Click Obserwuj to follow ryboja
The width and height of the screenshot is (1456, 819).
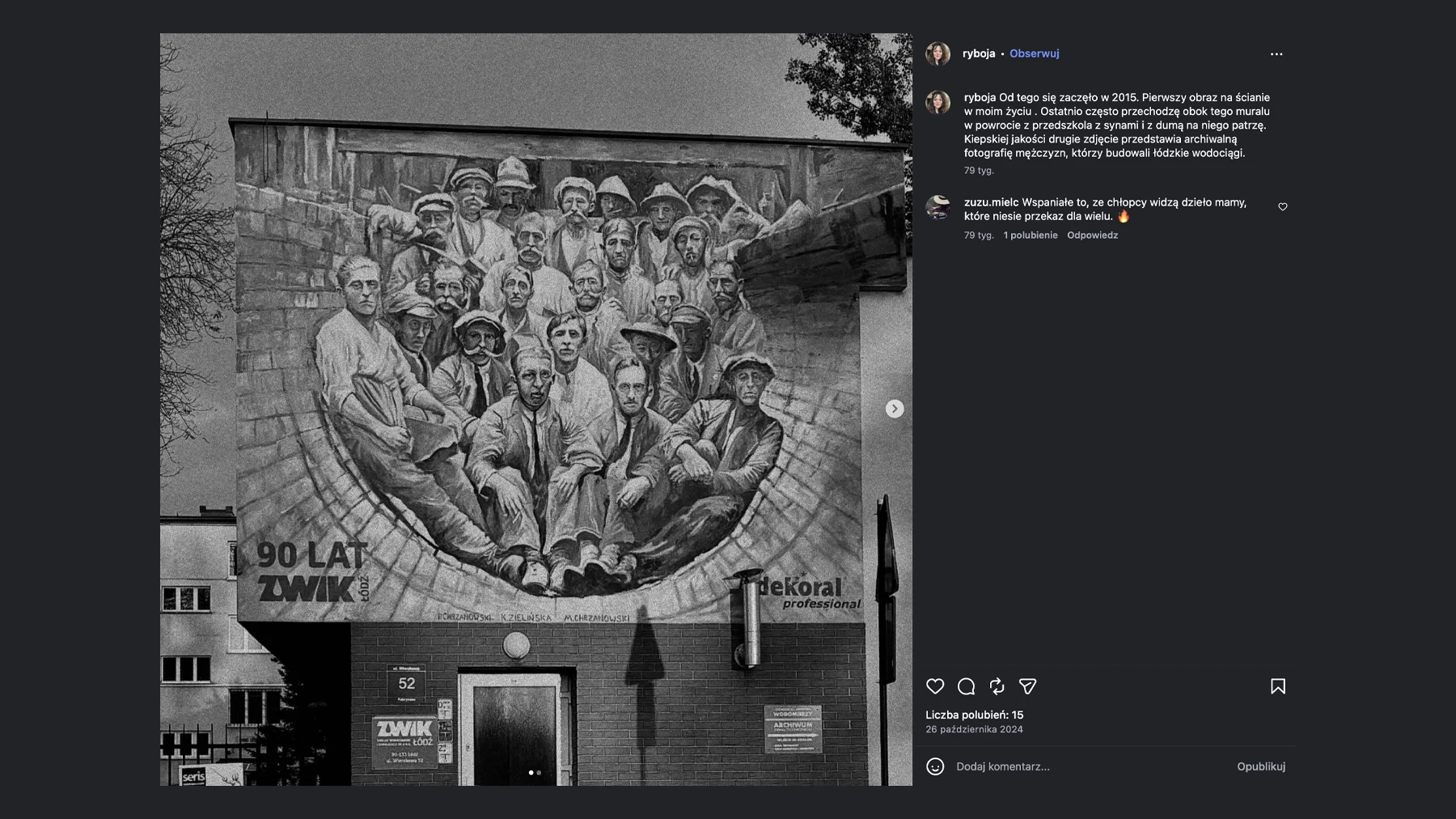point(1034,53)
